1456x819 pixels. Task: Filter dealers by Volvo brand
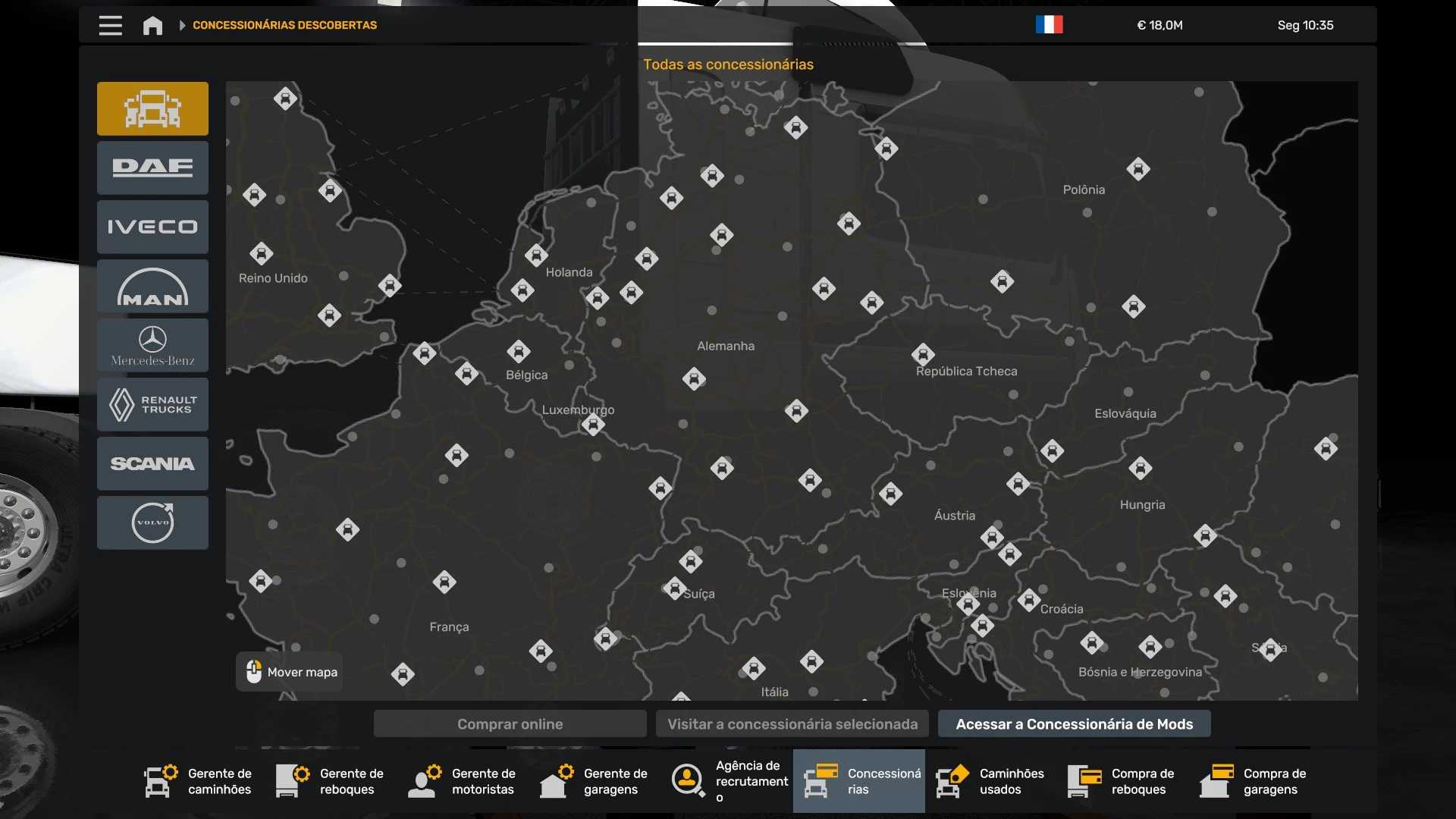coord(152,522)
